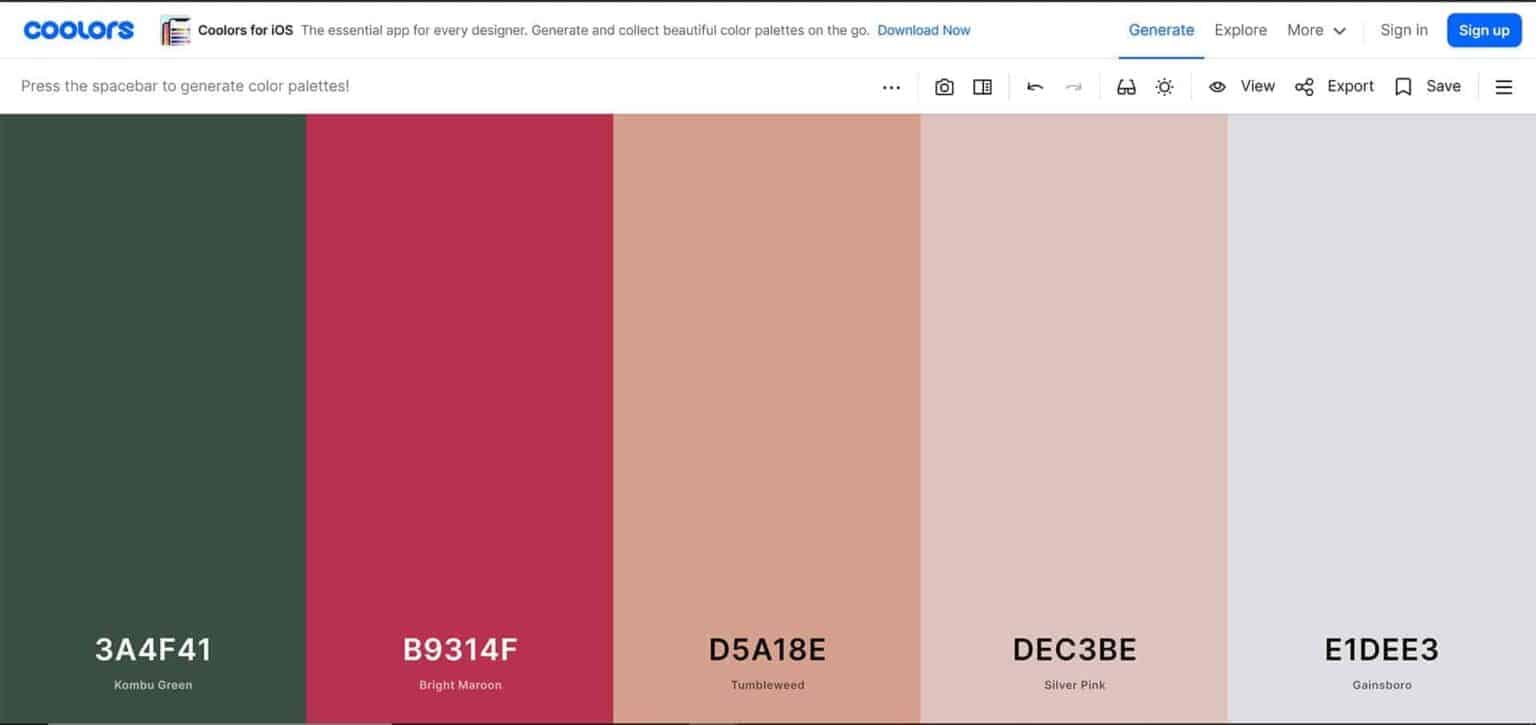Image resolution: width=1536 pixels, height=725 pixels.
Task: Click the Sign in link
Action: pos(1404,30)
